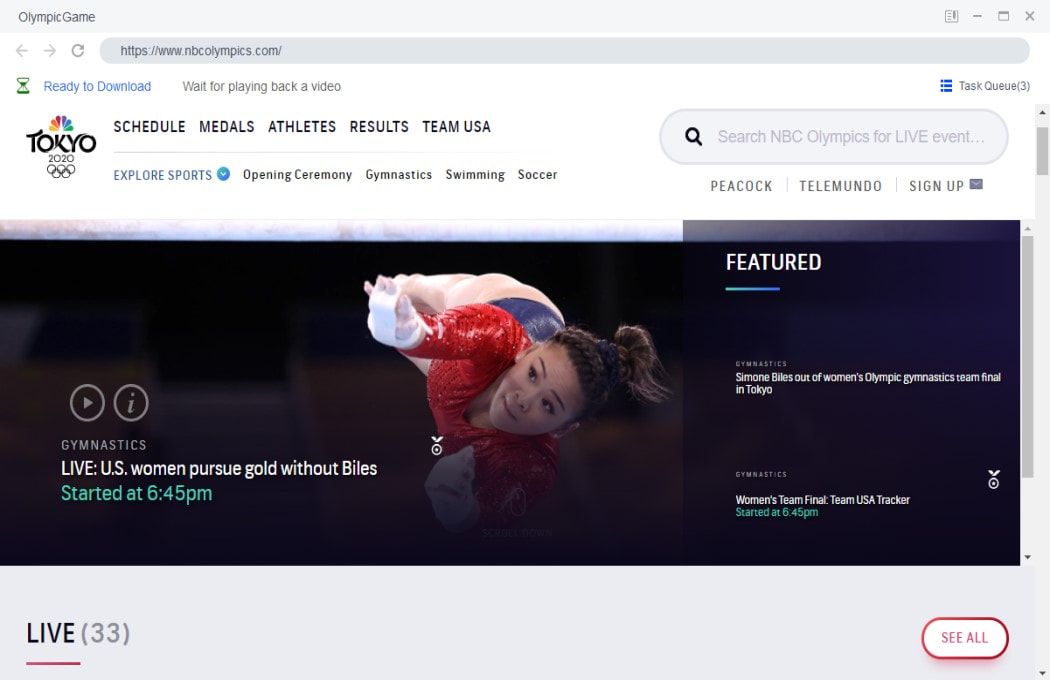Screen dimensions: 1050x680
Task: Expand the Explore Sports dropdown
Action: click(224, 174)
